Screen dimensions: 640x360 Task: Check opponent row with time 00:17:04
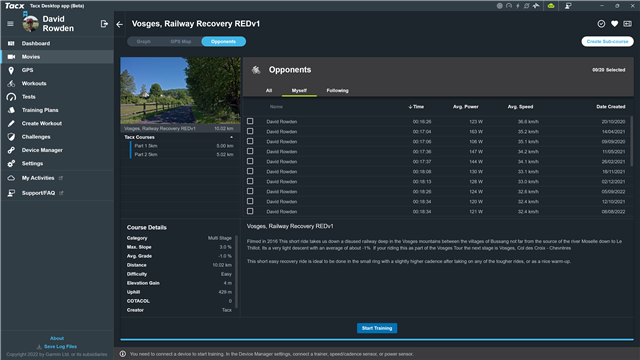(x=250, y=131)
